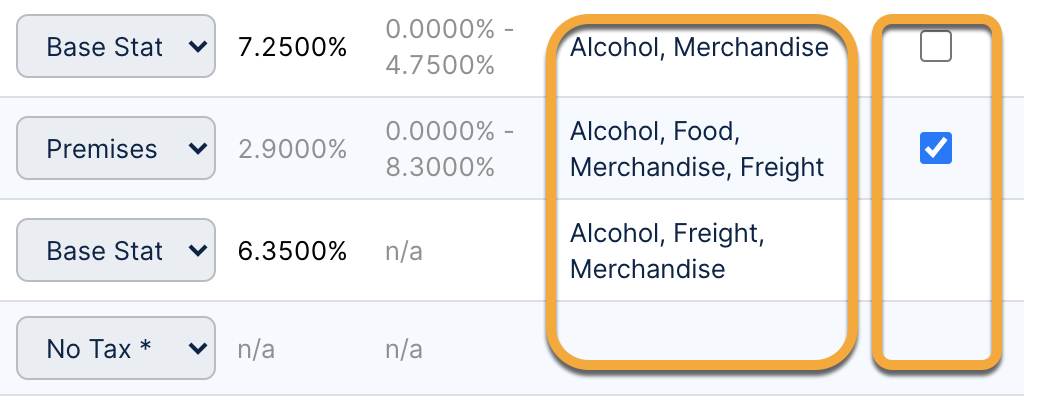Click the 6.3500% rate value
The height and width of the screenshot is (406, 1042).
[292, 250]
